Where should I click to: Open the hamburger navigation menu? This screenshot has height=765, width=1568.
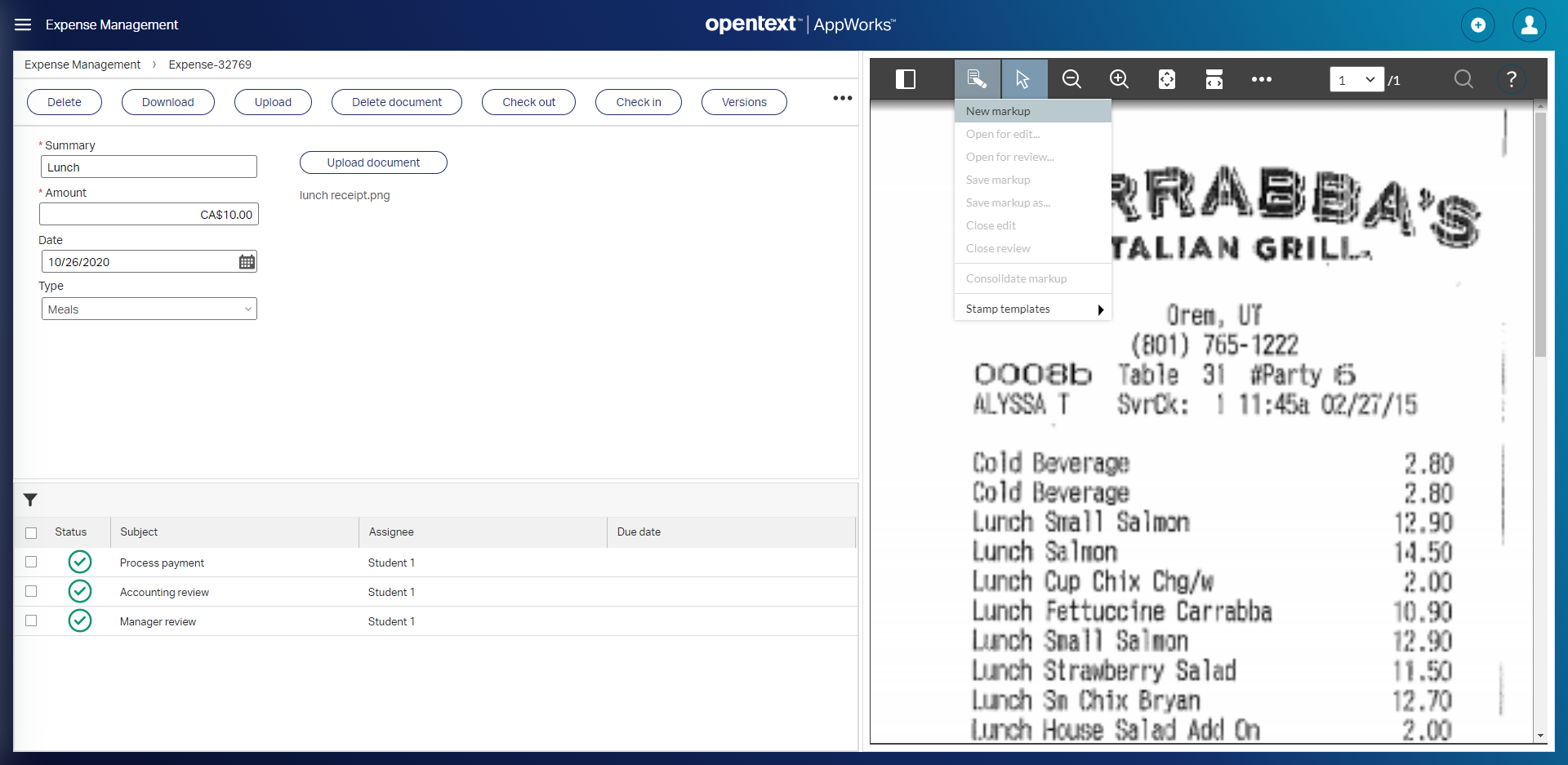point(23,24)
